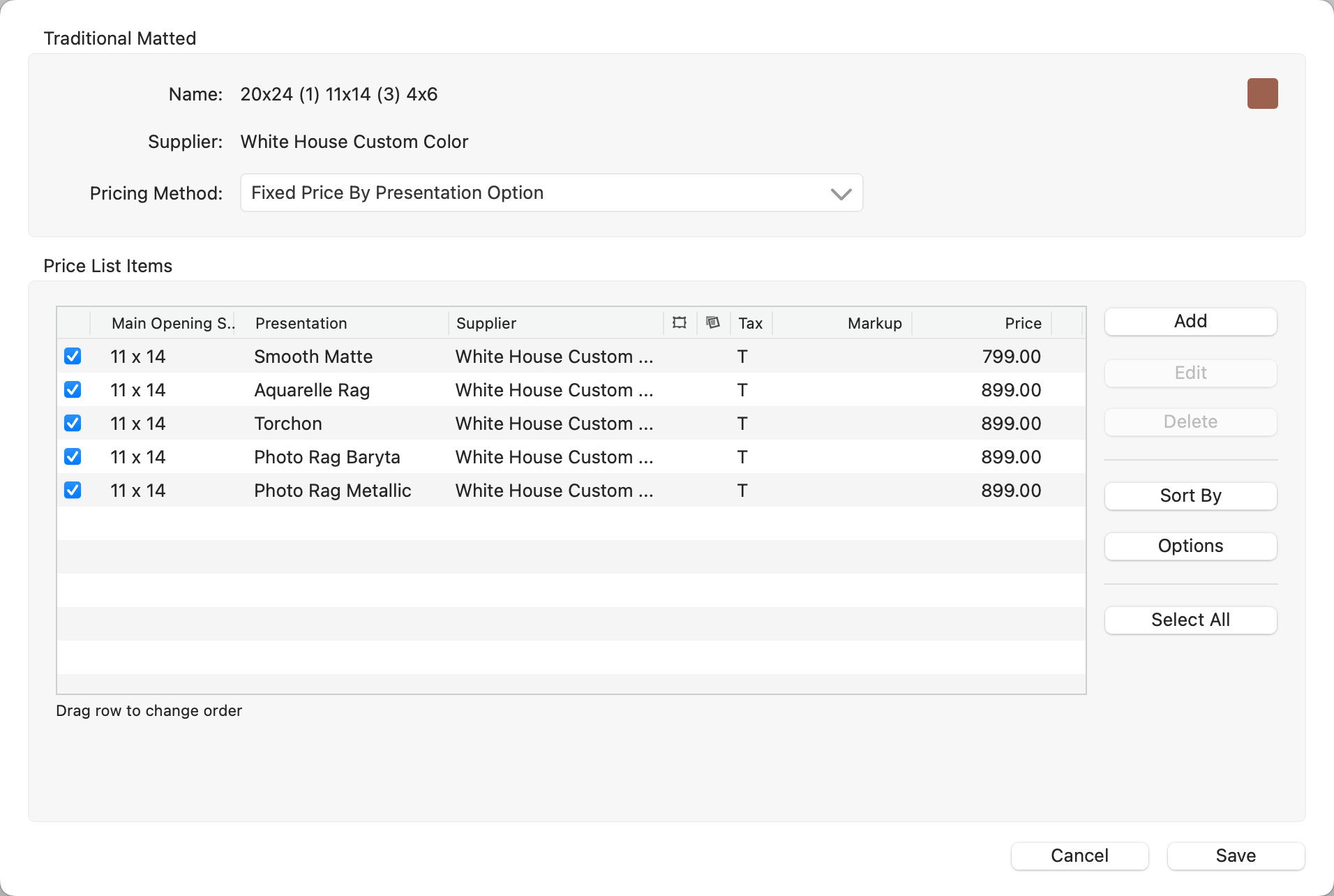Sort by the Presentation column header
The height and width of the screenshot is (896, 1334).
point(301,323)
